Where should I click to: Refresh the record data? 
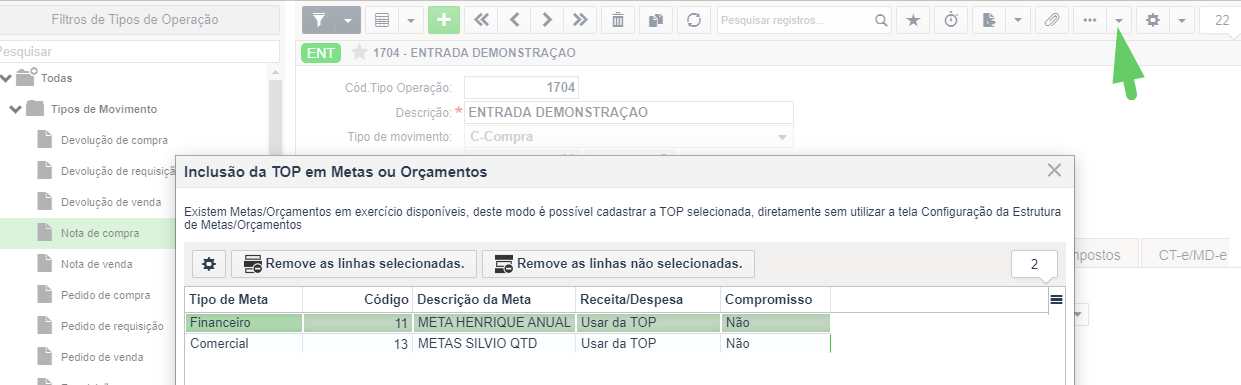tap(694, 19)
